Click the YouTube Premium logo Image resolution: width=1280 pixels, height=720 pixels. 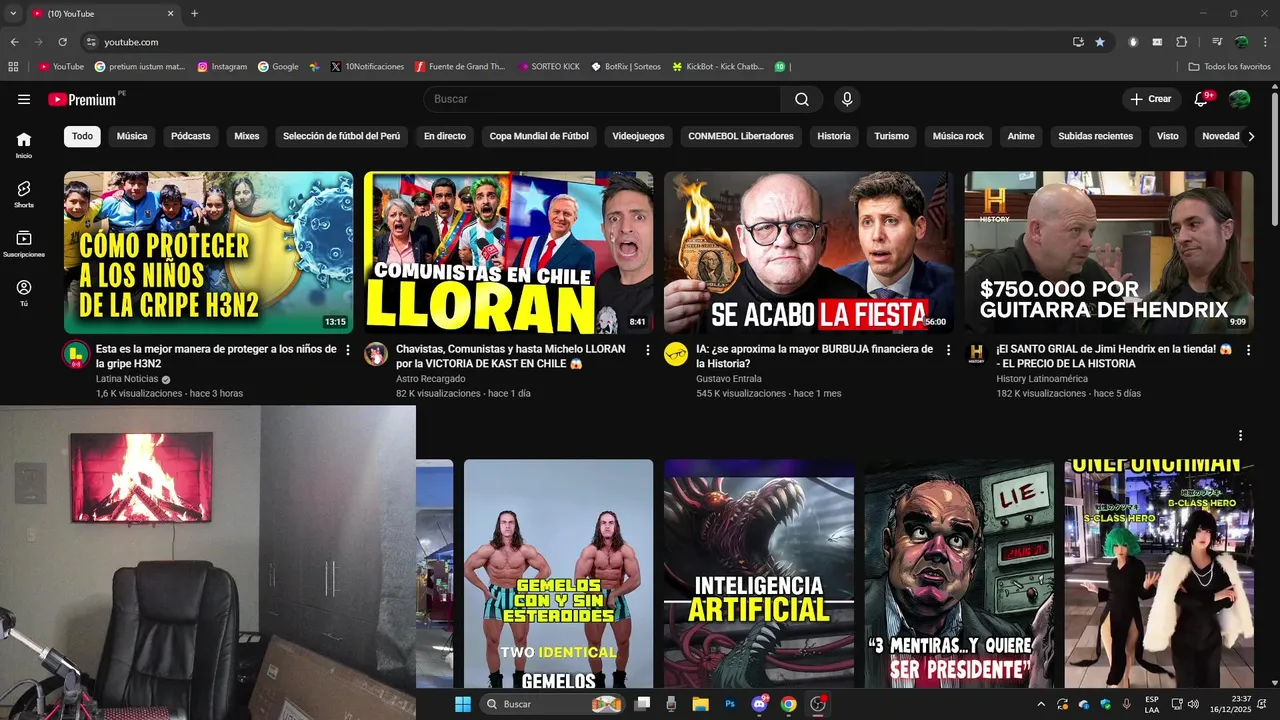point(82,99)
